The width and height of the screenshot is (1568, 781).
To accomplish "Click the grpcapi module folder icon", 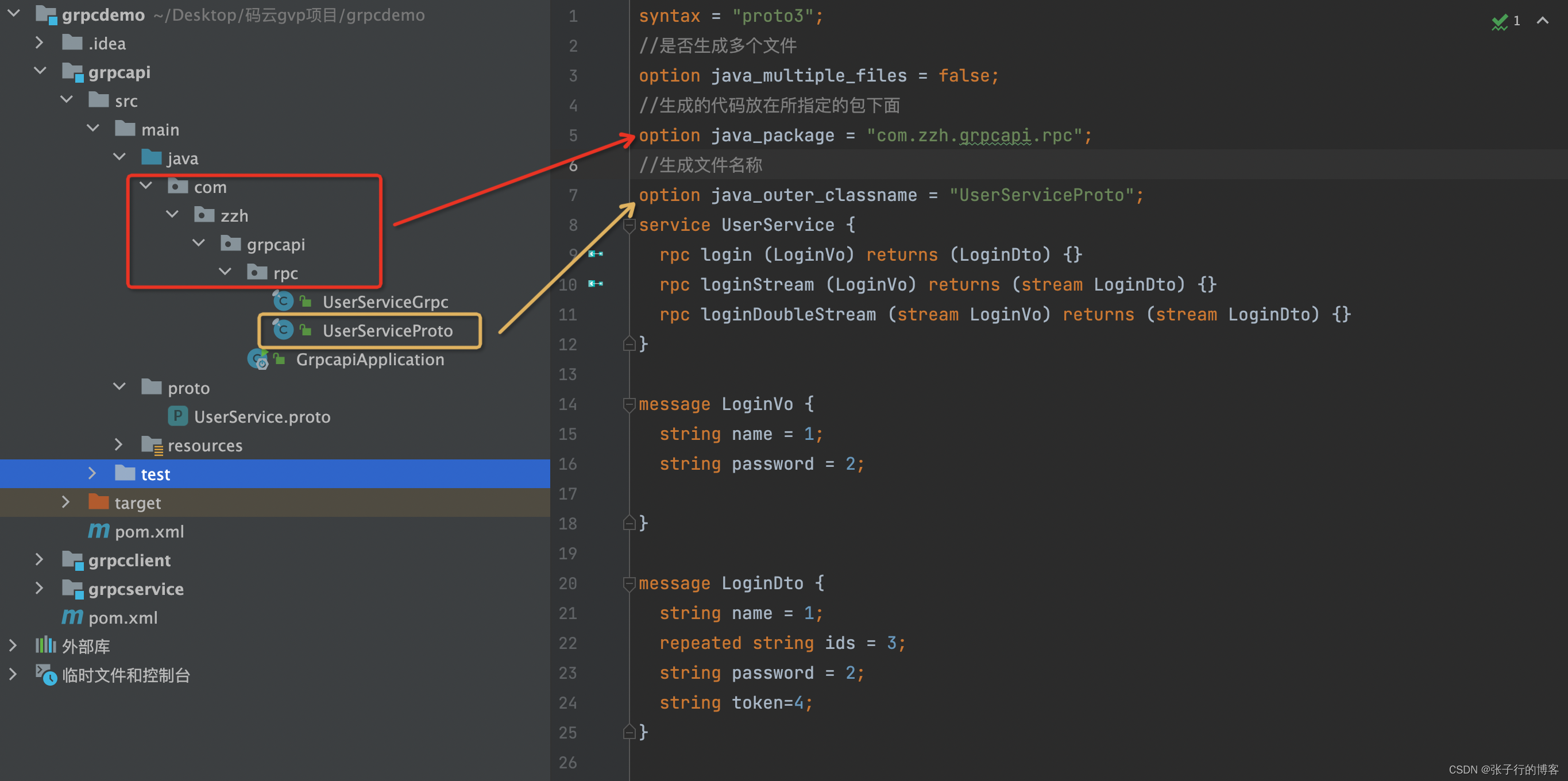I will tap(73, 72).
